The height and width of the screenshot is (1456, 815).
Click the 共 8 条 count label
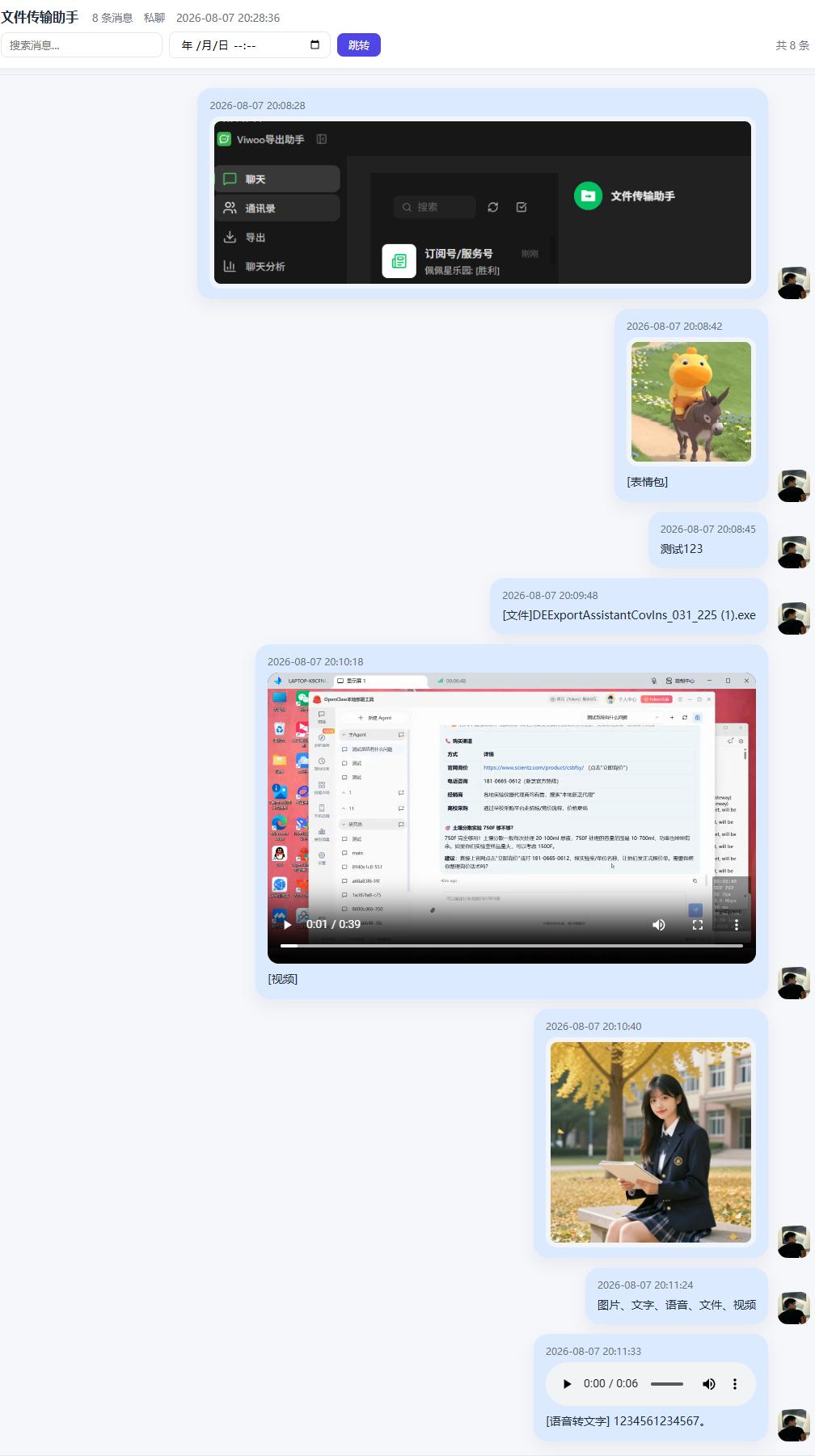[x=792, y=45]
